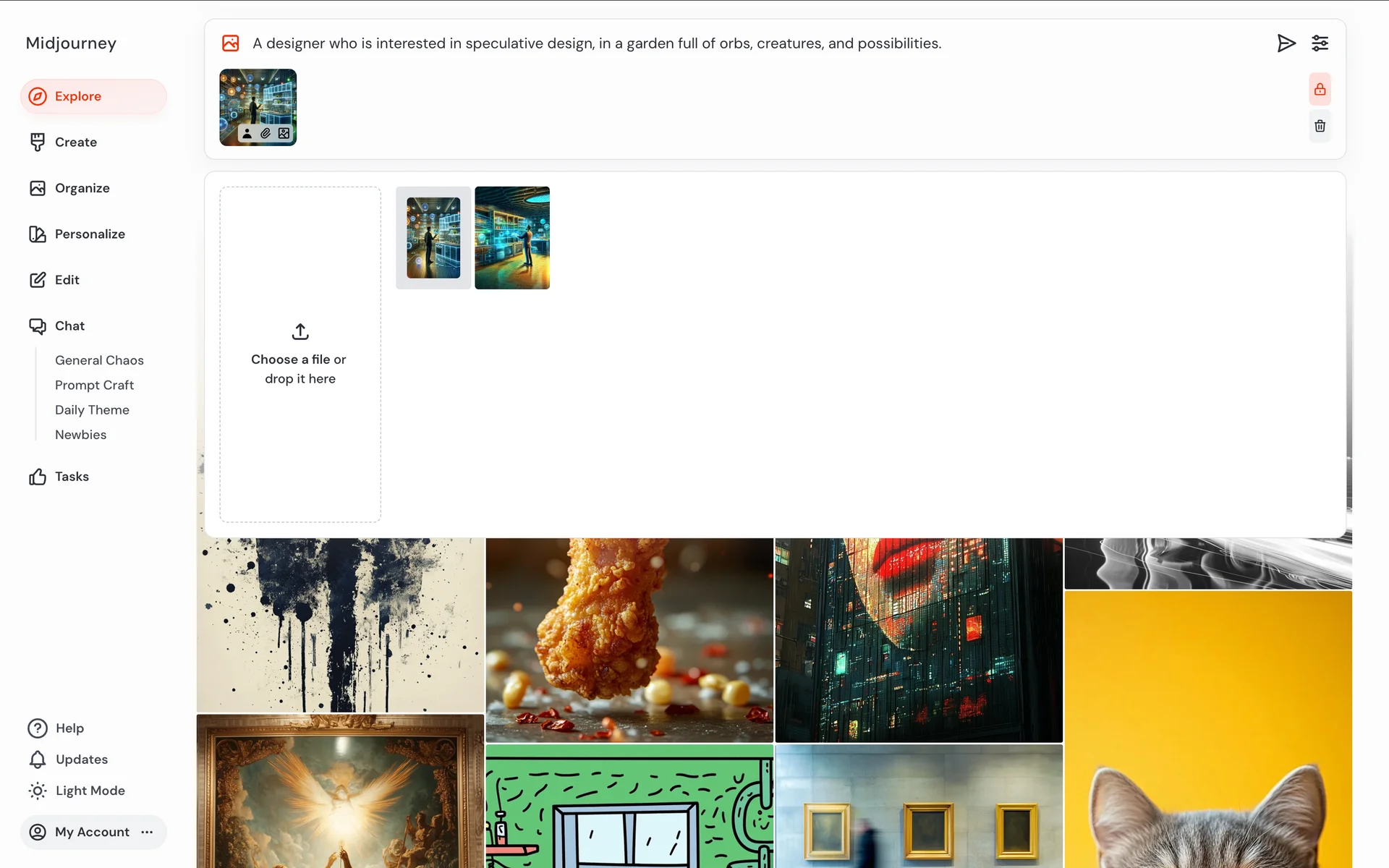Delete reference with the trash icon
1389x868 pixels.
[1320, 126]
